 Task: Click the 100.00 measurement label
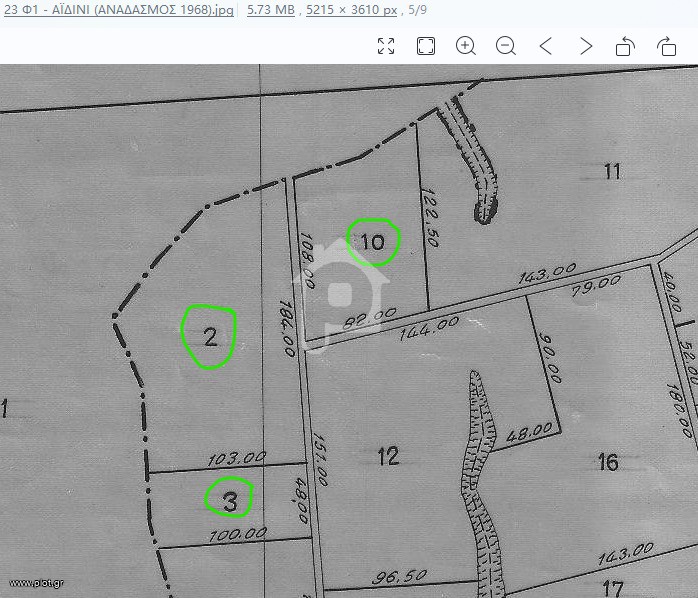point(238,534)
